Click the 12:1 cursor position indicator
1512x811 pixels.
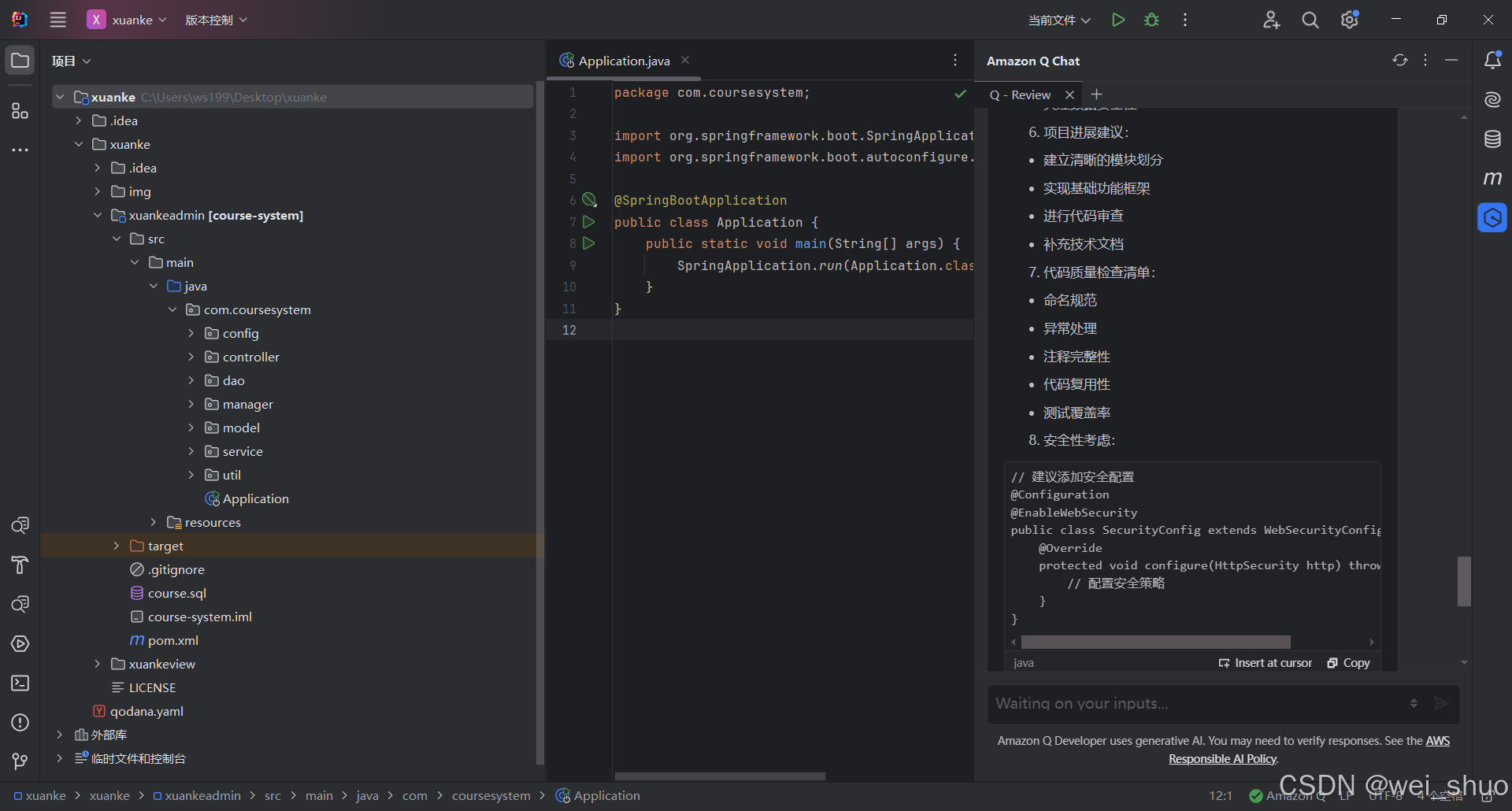[1221, 795]
